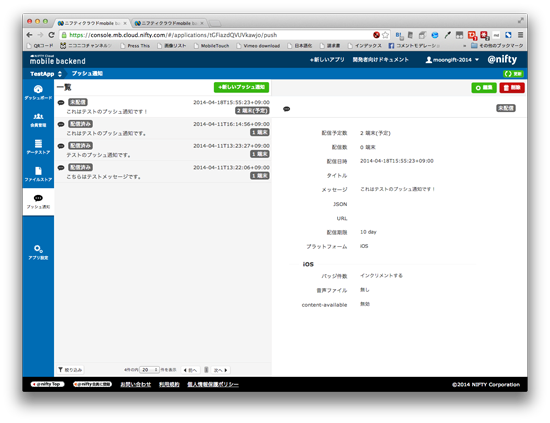Open the bookmarks overflow chevron
This screenshot has height=423, width=550.
tap(464, 46)
